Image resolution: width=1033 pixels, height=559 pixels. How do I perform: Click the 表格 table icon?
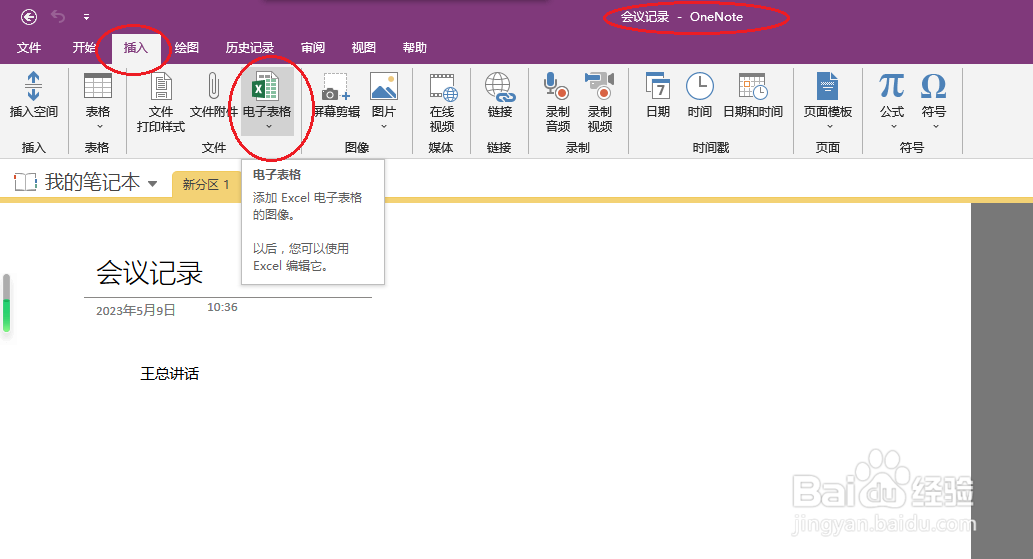(x=98, y=86)
